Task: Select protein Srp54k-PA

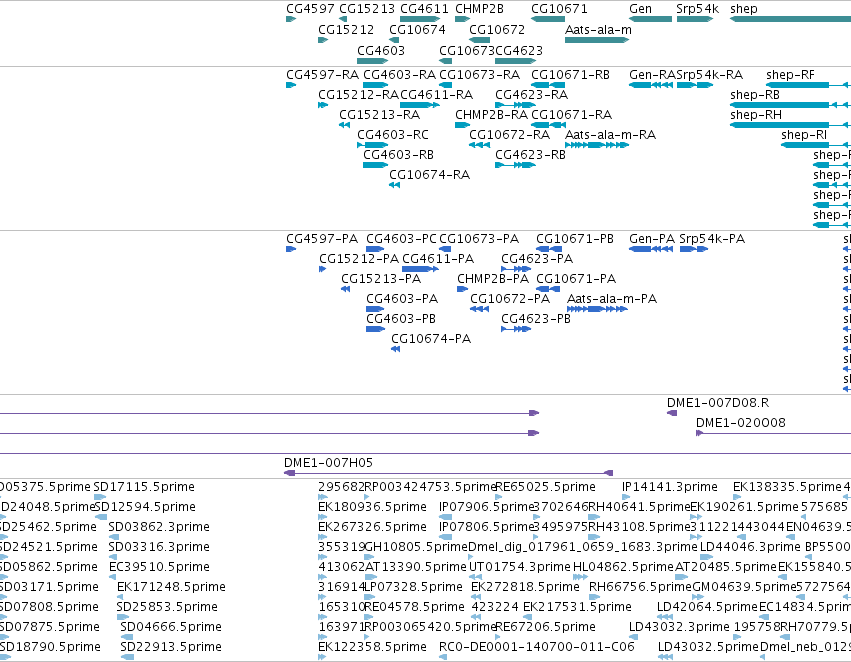Action: point(712,239)
